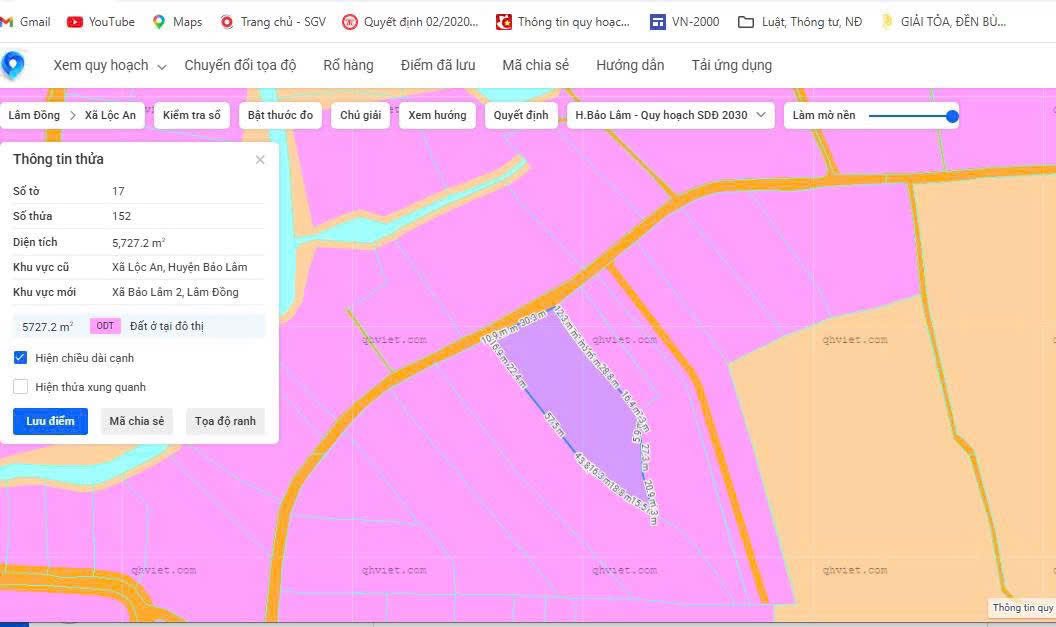The width and height of the screenshot is (1056, 627).
Task: Uncheck 'Hiện chiều dài cạnh'
Action: tap(20, 357)
